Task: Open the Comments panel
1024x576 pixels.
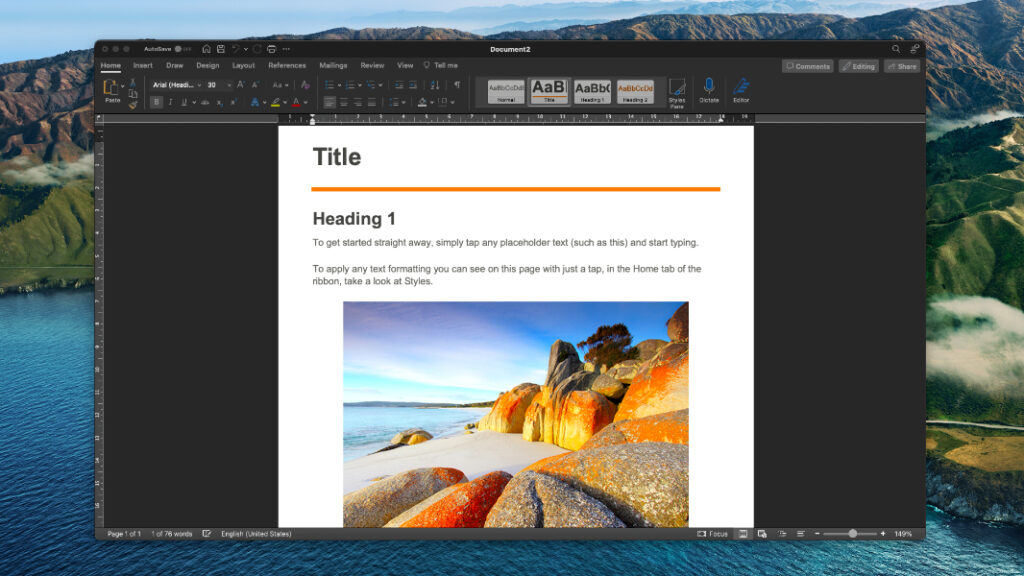Action: [808, 66]
